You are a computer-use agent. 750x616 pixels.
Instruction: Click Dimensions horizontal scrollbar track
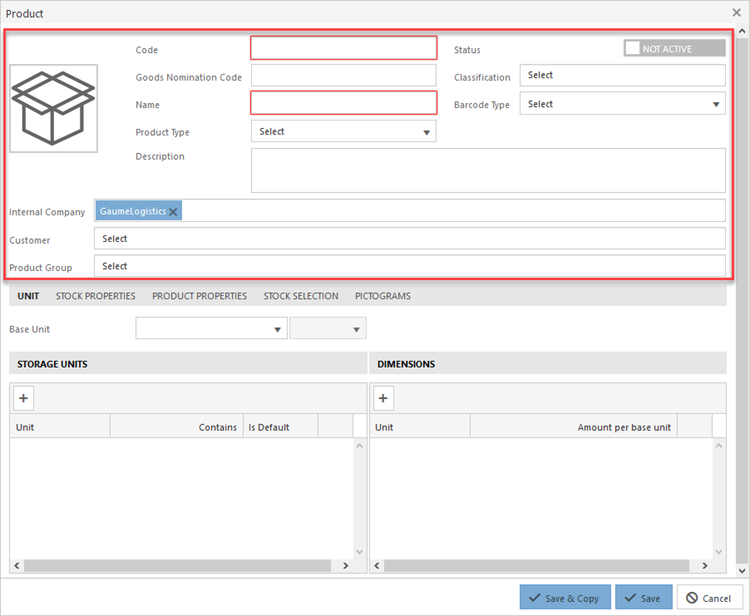537,566
